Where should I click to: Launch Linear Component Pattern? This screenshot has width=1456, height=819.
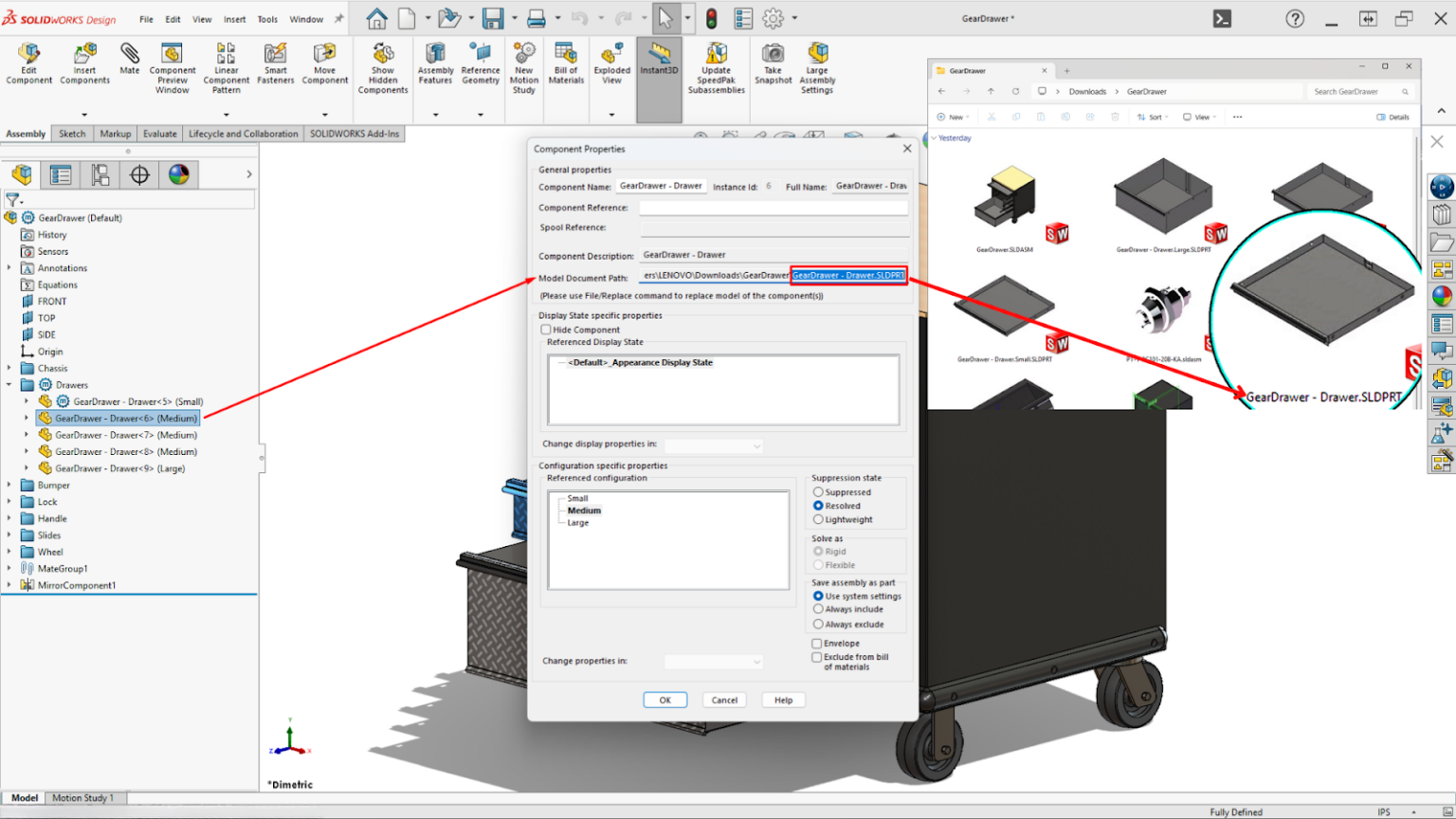pyautogui.click(x=227, y=67)
